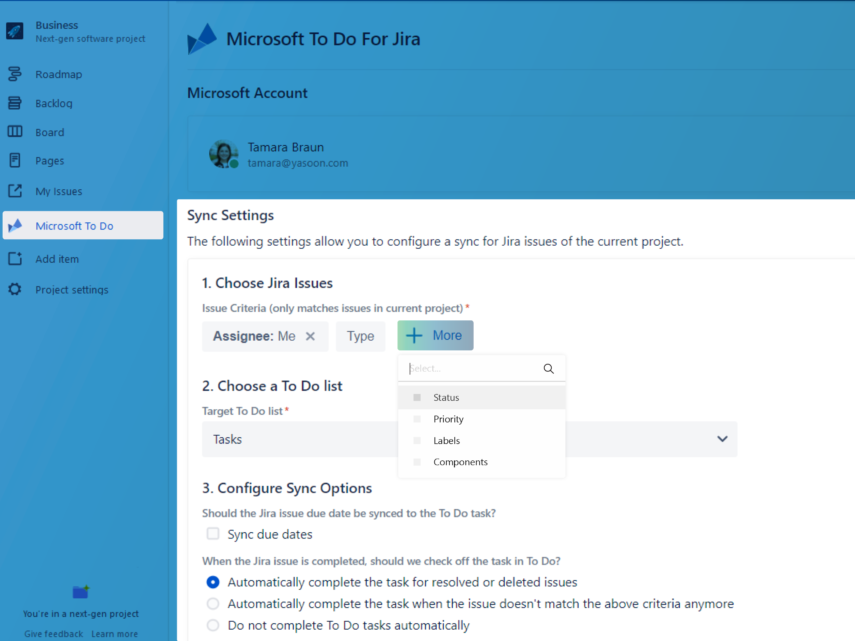Click the Pages icon in sidebar
Screen dimensions: 855x641
15,160
